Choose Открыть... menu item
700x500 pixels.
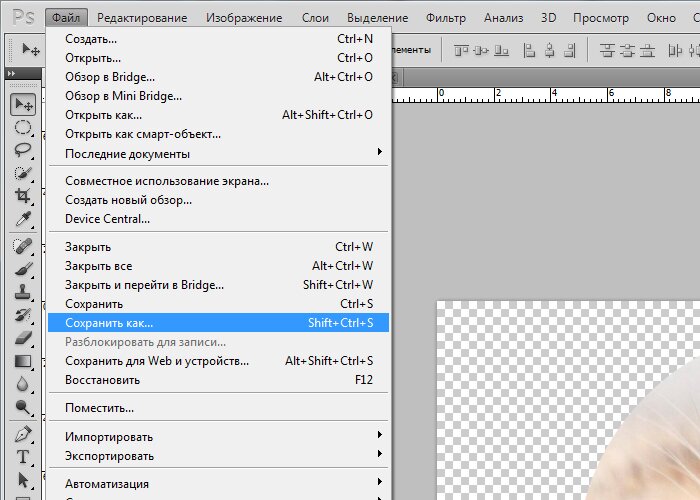tap(218, 58)
